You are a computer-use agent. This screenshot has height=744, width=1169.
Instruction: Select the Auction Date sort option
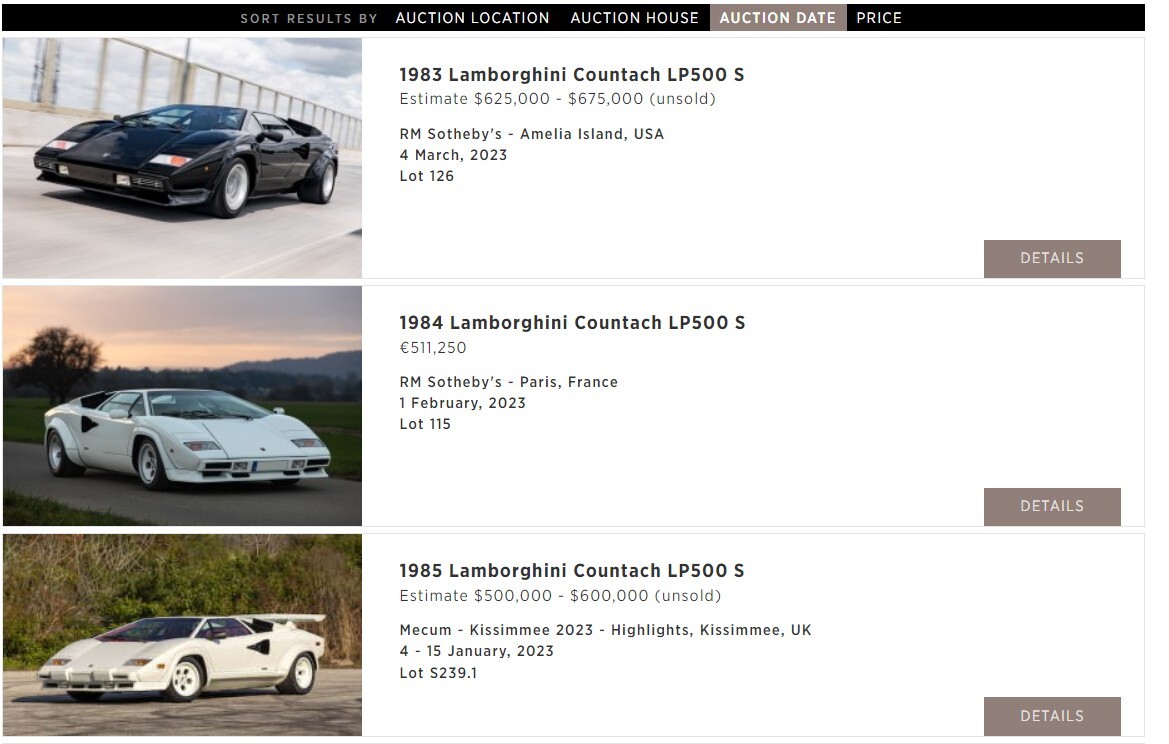(778, 18)
